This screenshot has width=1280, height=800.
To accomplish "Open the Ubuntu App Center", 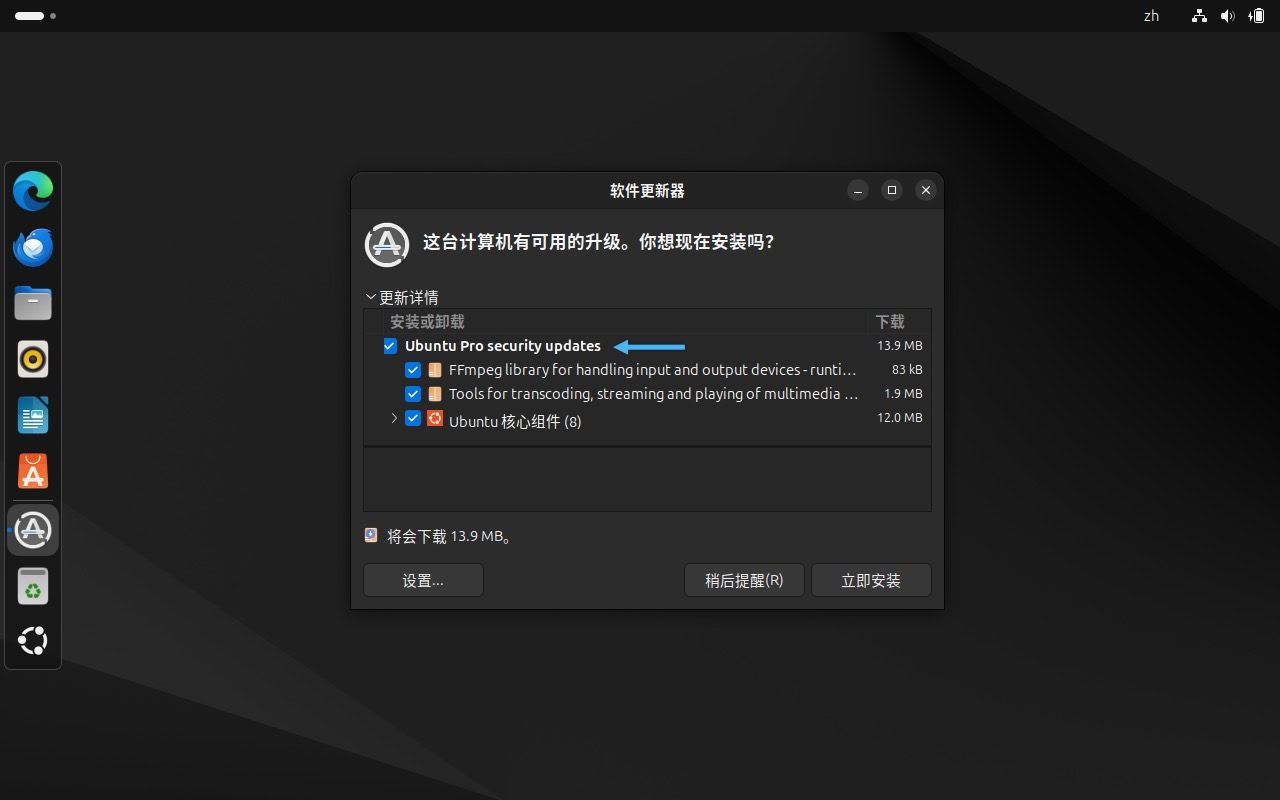I will point(33,470).
